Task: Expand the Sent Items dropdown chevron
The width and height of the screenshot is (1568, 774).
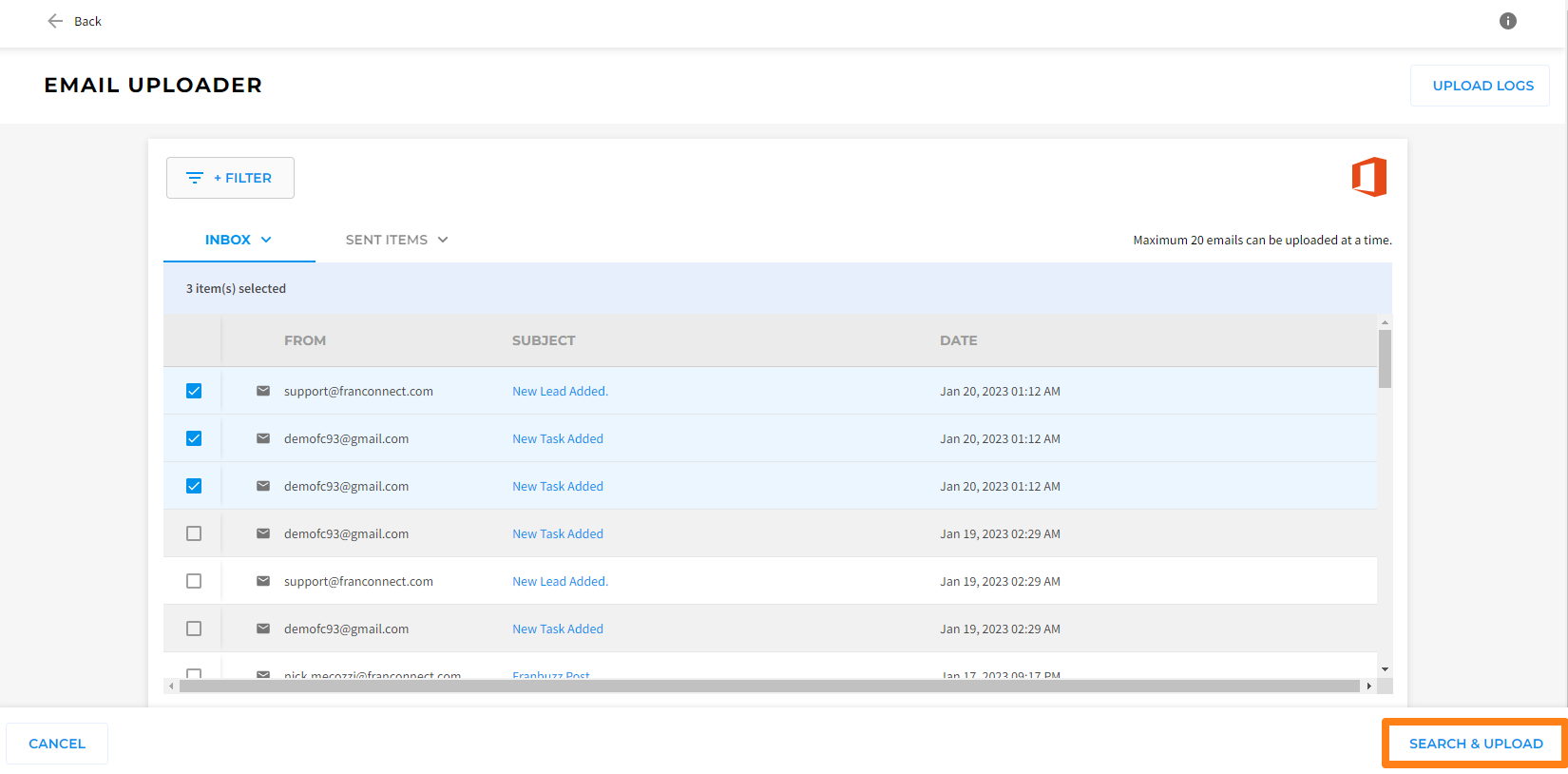Action: [x=443, y=240]
